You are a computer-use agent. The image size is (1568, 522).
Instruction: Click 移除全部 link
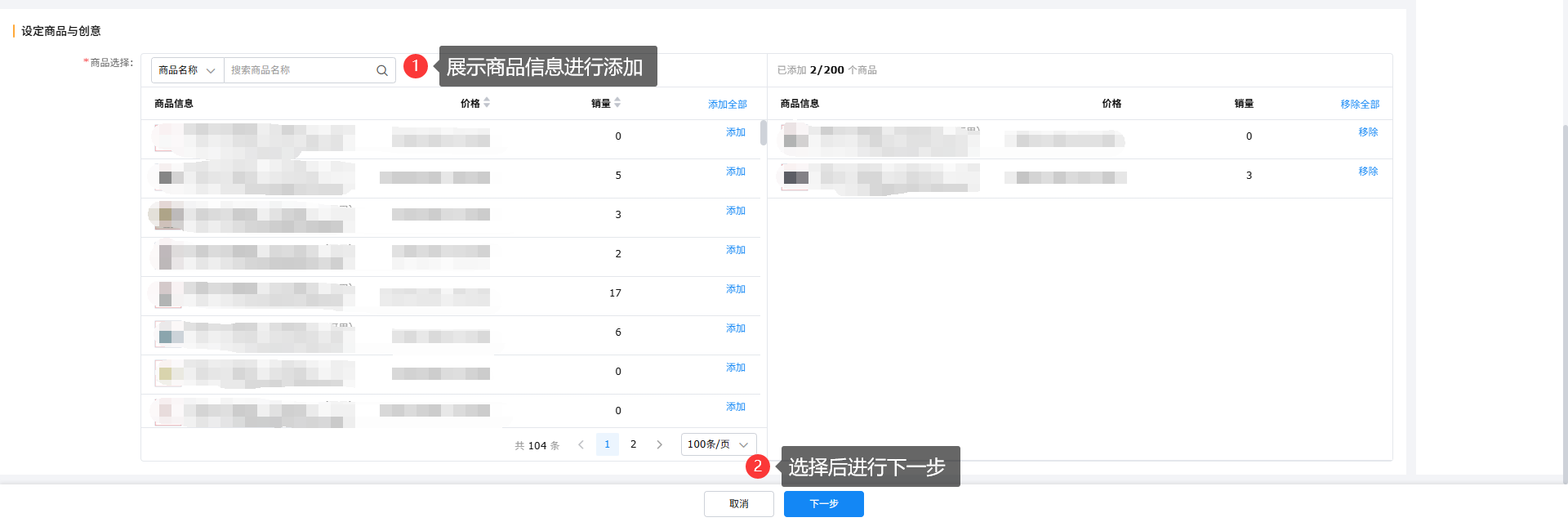[x=1360, y=104]
